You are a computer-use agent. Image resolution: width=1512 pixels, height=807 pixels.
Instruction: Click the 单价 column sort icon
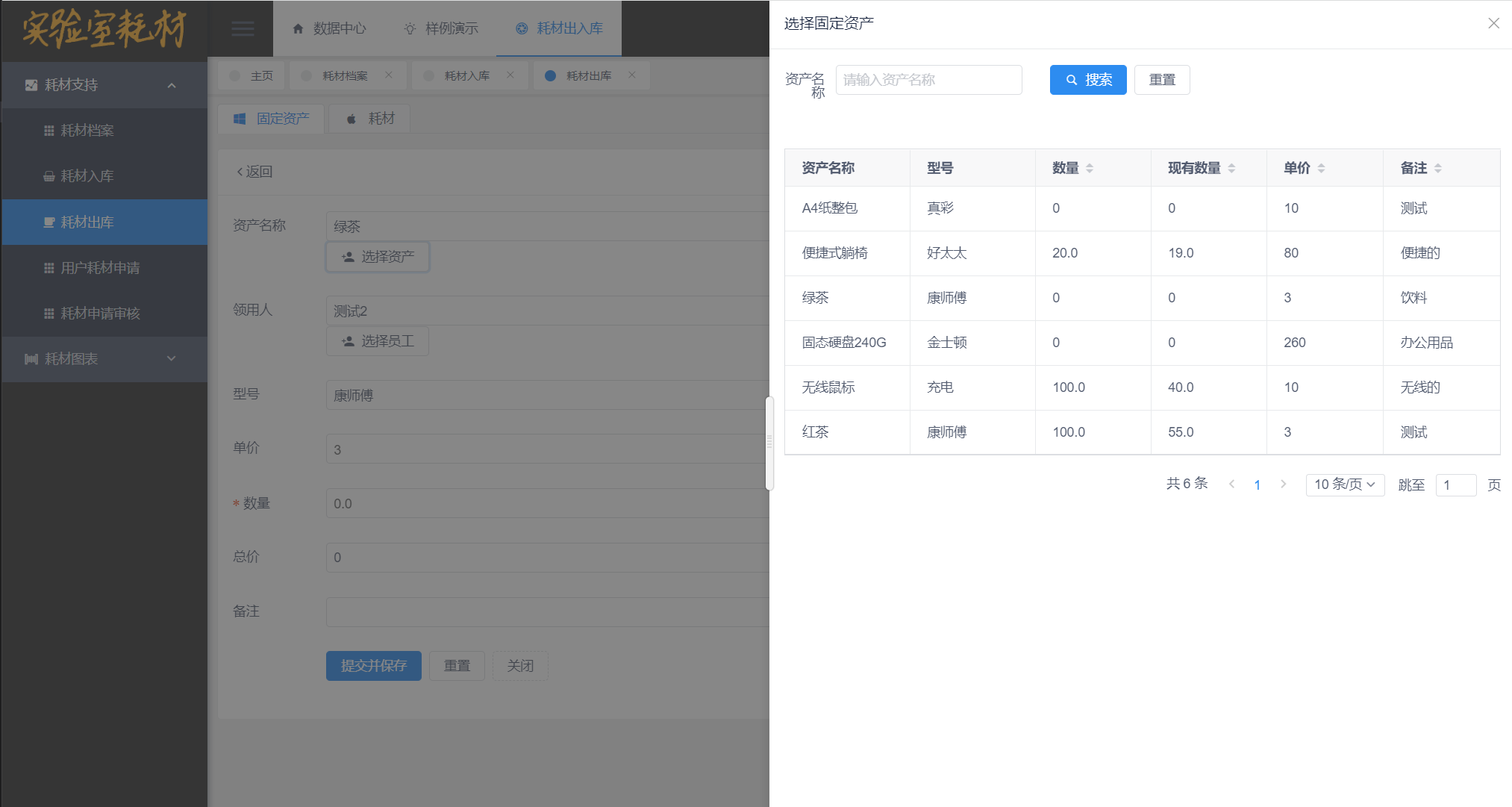(1321, 168)
